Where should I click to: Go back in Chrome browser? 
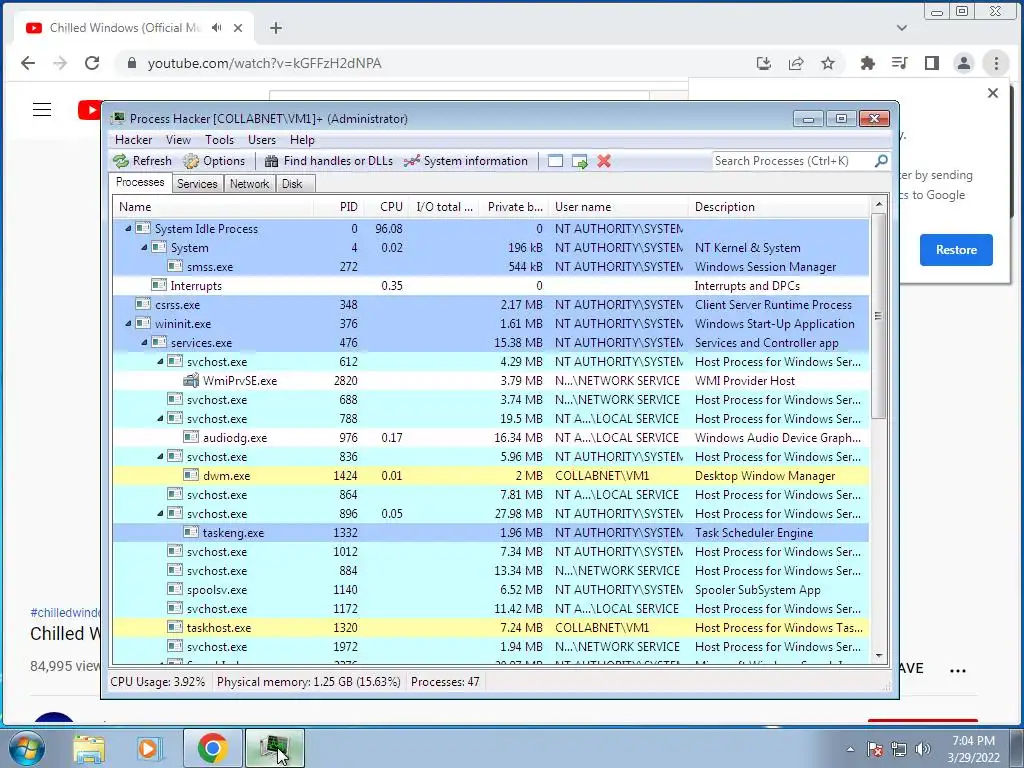(x=28, y=63)
